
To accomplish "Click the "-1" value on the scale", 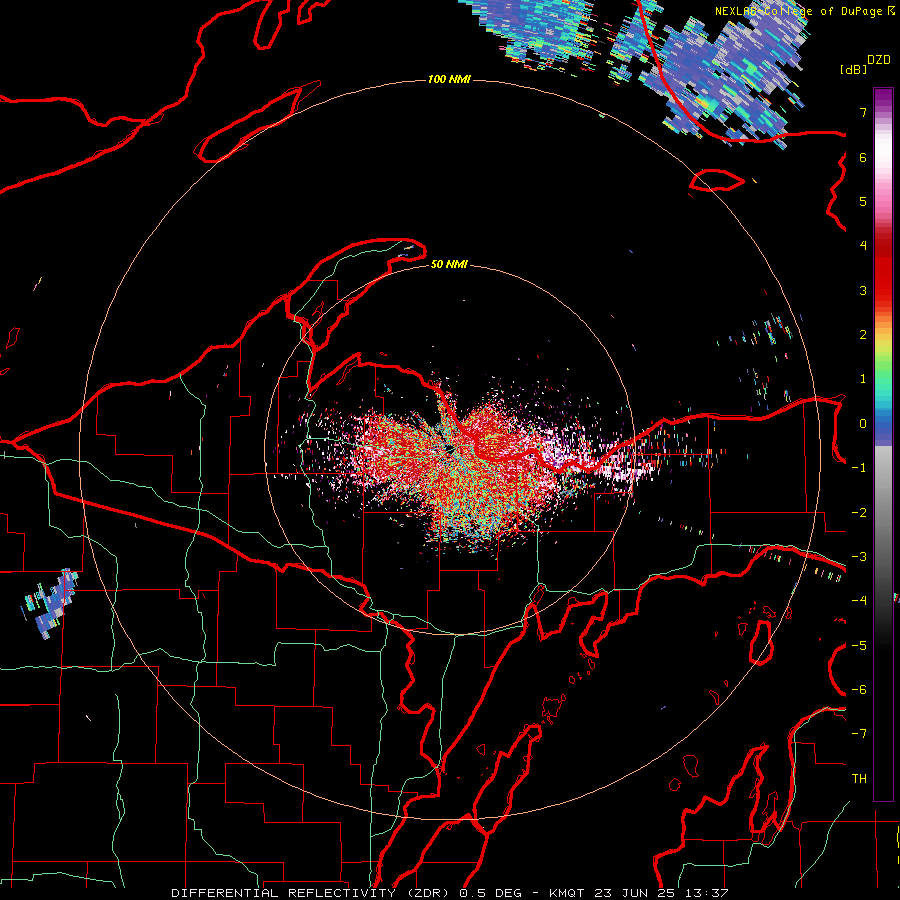I will pos(859,468).
